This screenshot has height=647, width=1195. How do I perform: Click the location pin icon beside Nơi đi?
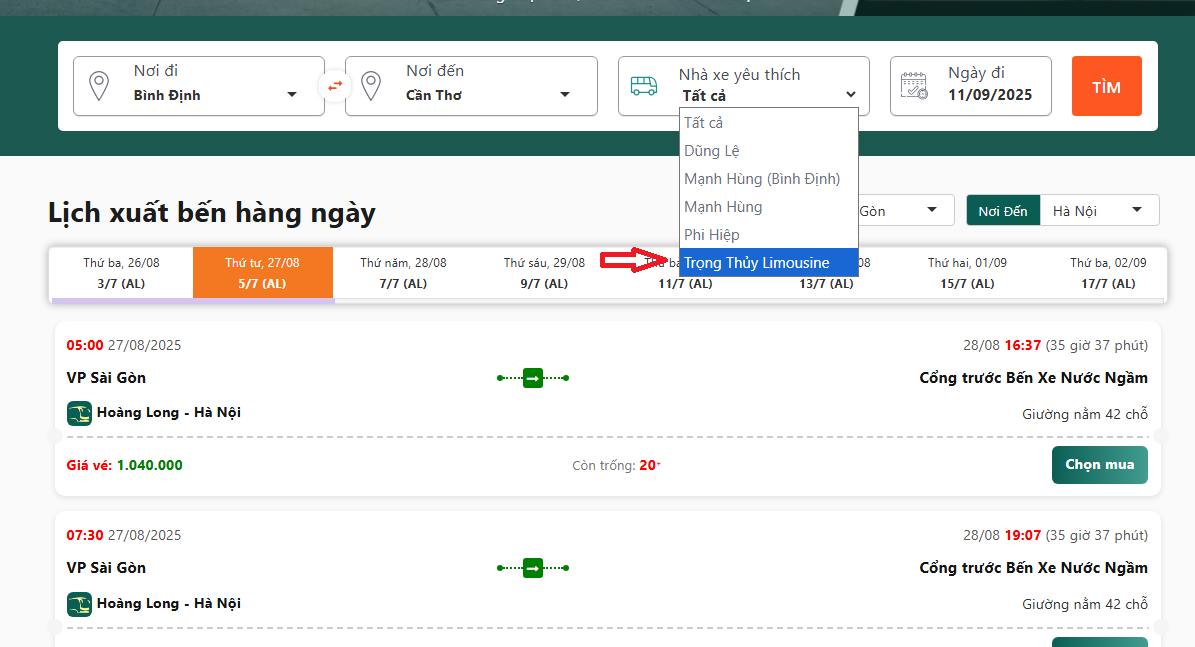pyautogui.click(x=99, y=86)
